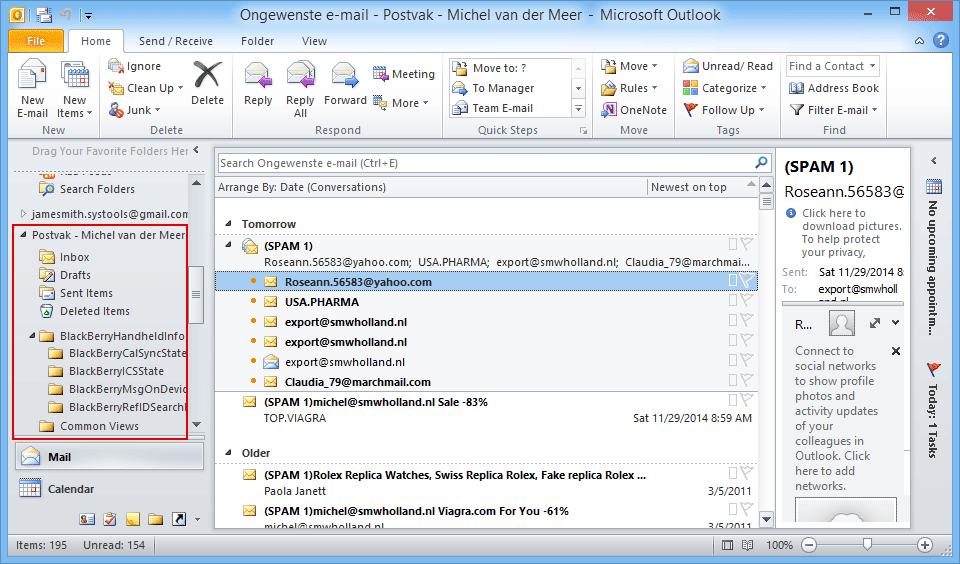Image resolution: width=960 pixels, height=564 pixels.
Task: Switch to Contacts using the navigation icon
Action: pyautogui.click(x=87, y=519)
